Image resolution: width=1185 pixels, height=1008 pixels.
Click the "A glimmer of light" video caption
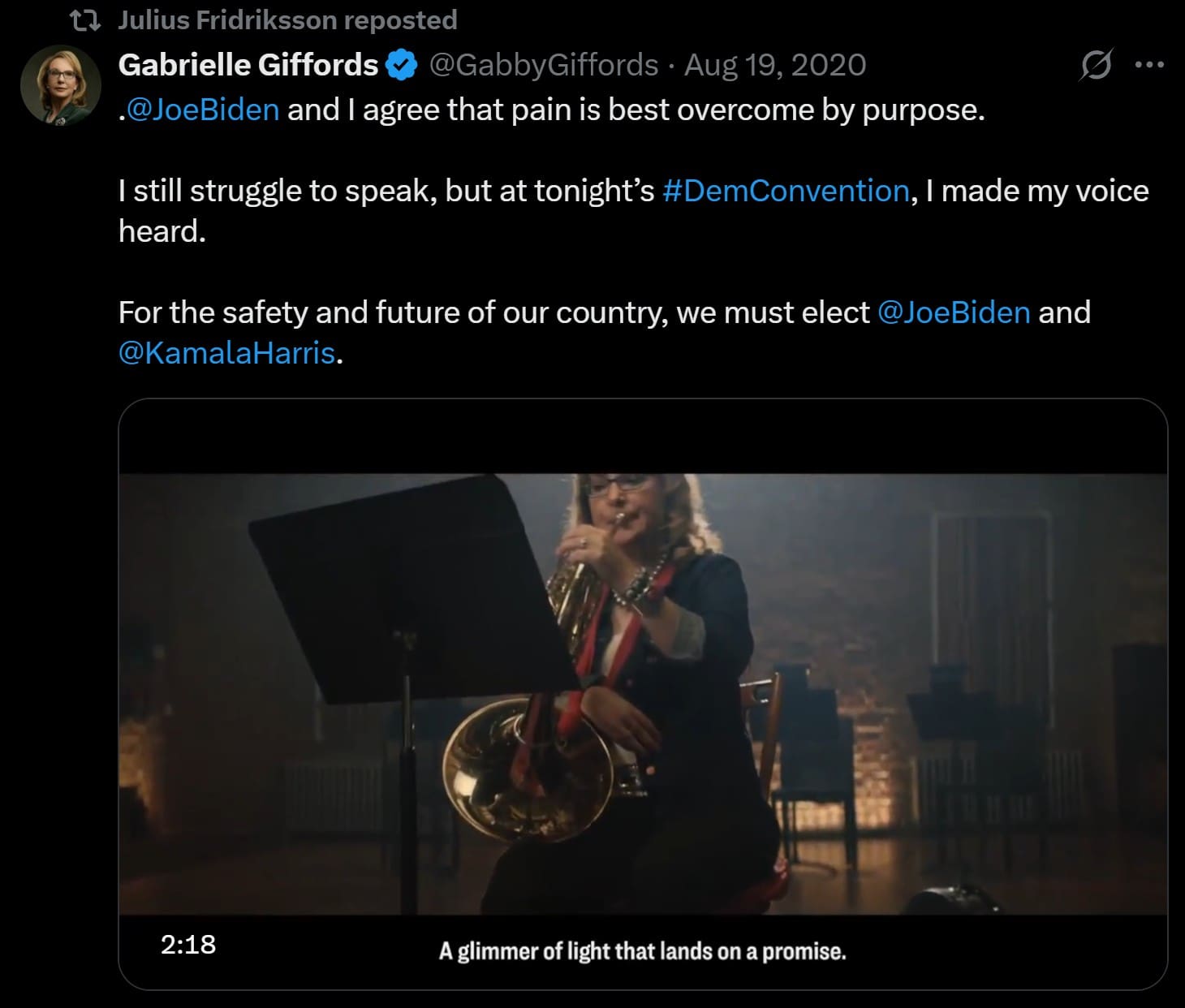pyautogui.click(x=642, y=951)
